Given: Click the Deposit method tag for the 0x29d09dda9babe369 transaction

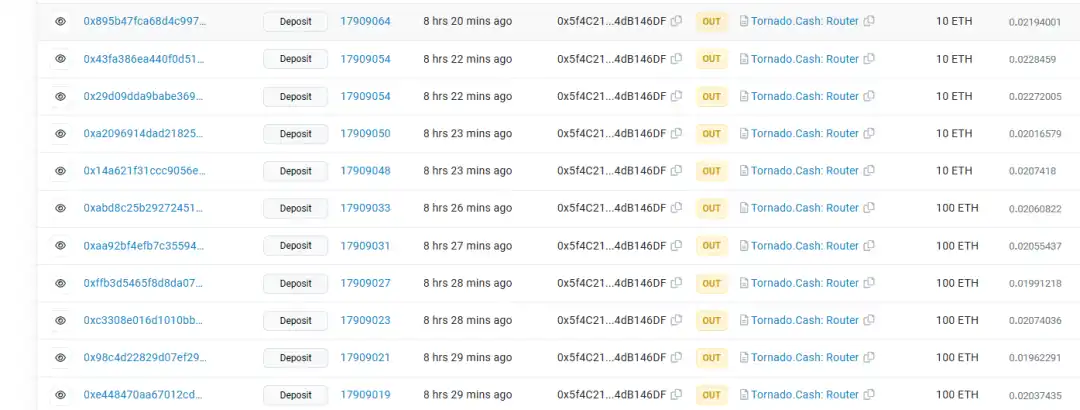Looking at the screenshot, I should 295,96.
